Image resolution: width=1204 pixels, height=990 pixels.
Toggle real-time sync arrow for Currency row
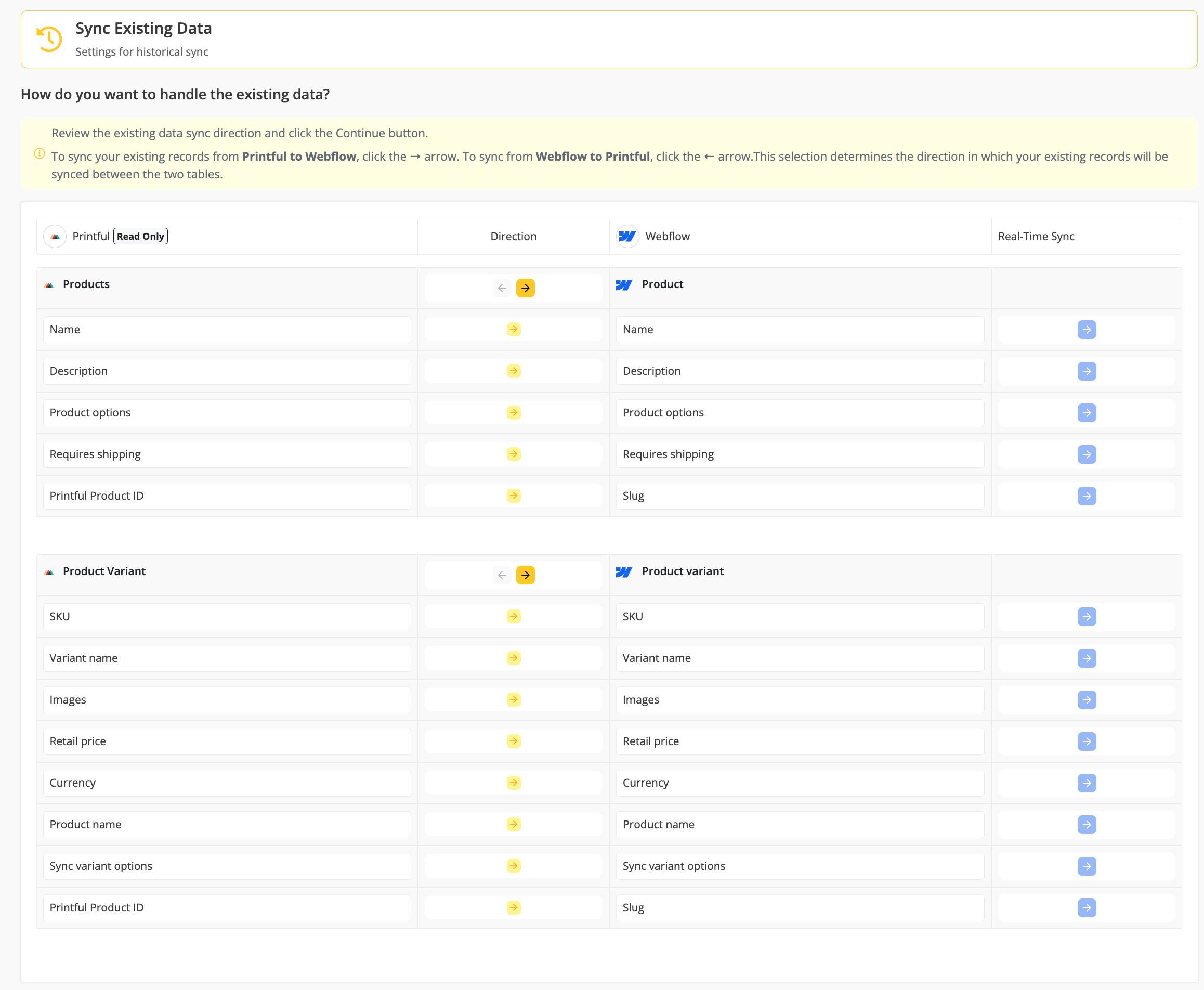click(1087, 783)
